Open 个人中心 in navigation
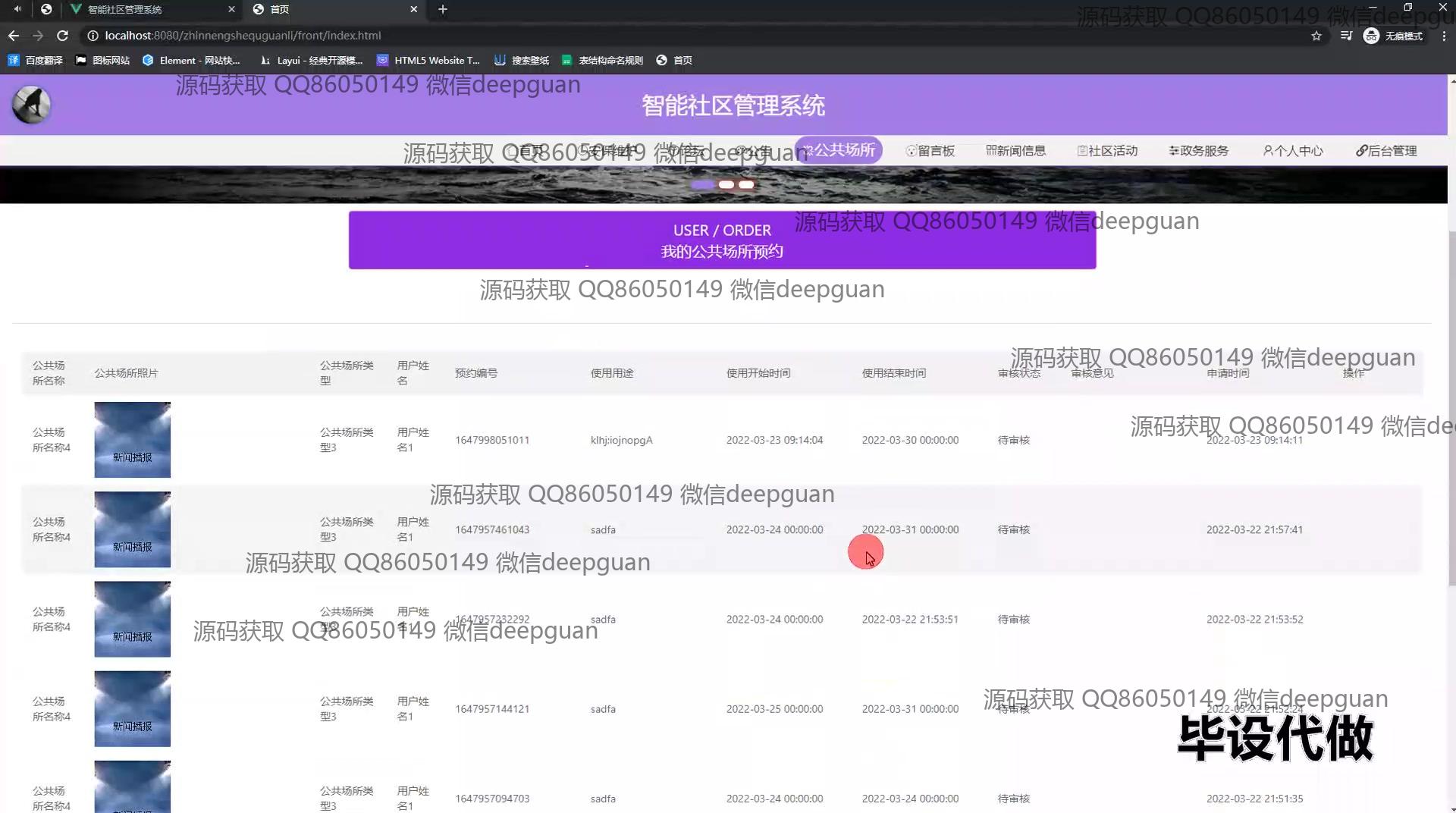 coord(1293,151)
